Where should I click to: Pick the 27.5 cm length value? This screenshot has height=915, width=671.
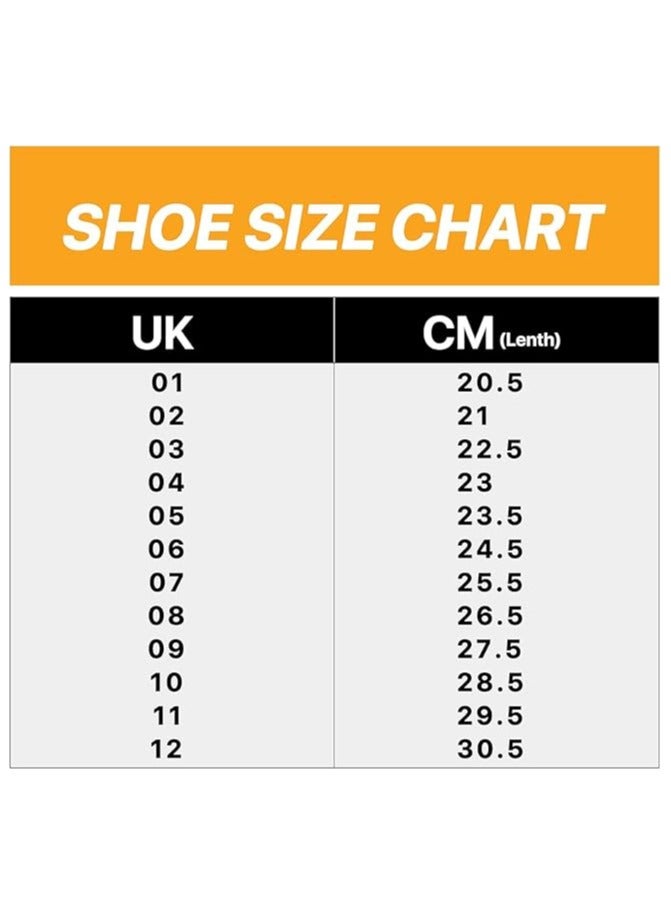[x=490, y=650]
